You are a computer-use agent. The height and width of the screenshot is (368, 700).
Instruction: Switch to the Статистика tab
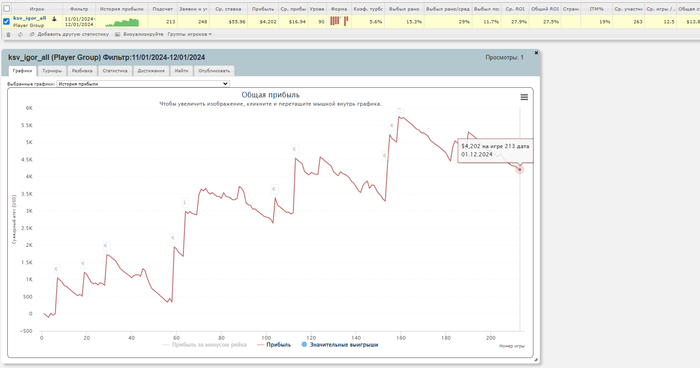pyautogui.click(x=115, y=71)
